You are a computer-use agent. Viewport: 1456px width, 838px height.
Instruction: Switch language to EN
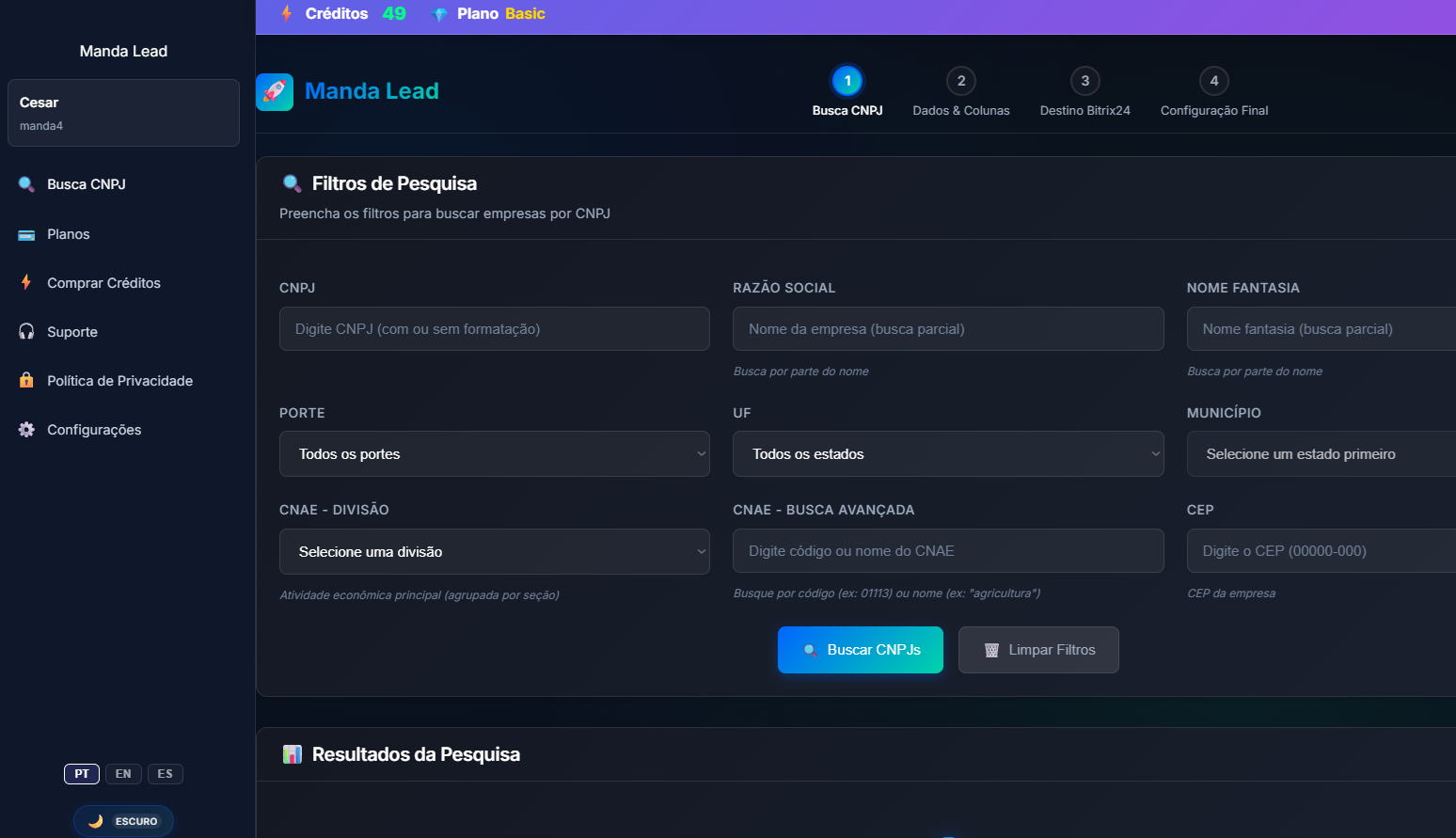pos(123,774)
